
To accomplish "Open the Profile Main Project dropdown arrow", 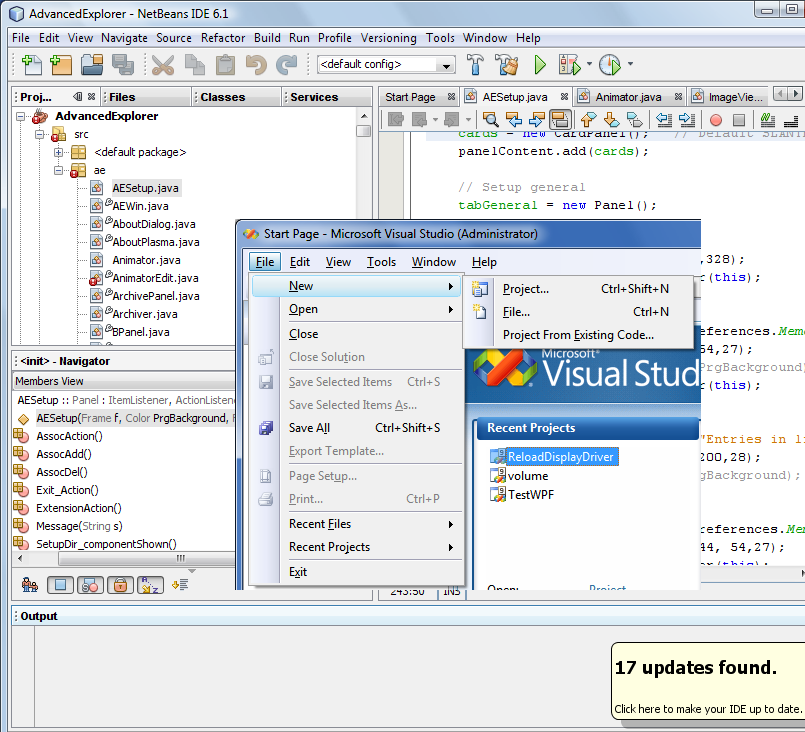I will click(630, 64).
